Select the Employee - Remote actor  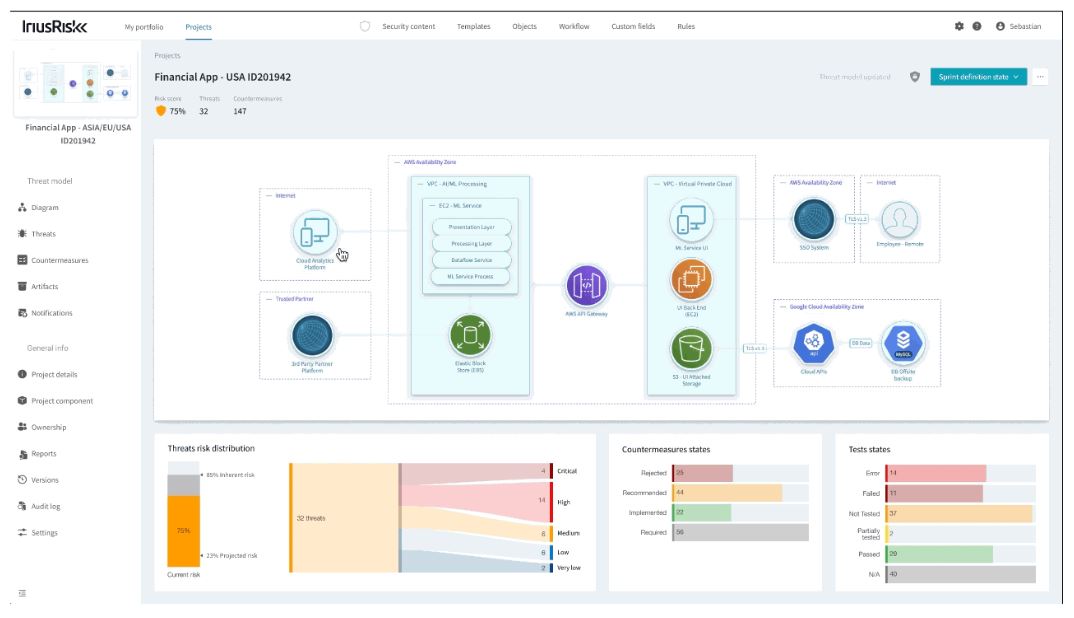[x=899, y=220]
